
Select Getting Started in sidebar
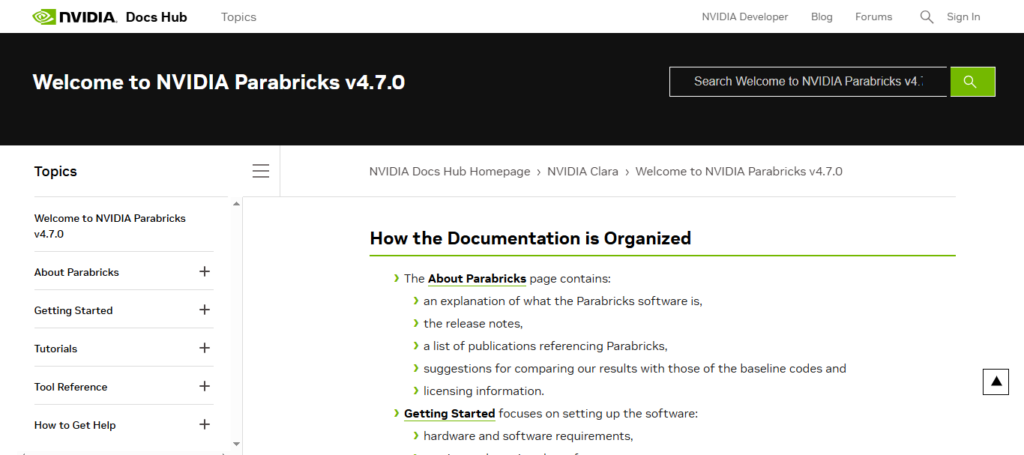[73, 311]
